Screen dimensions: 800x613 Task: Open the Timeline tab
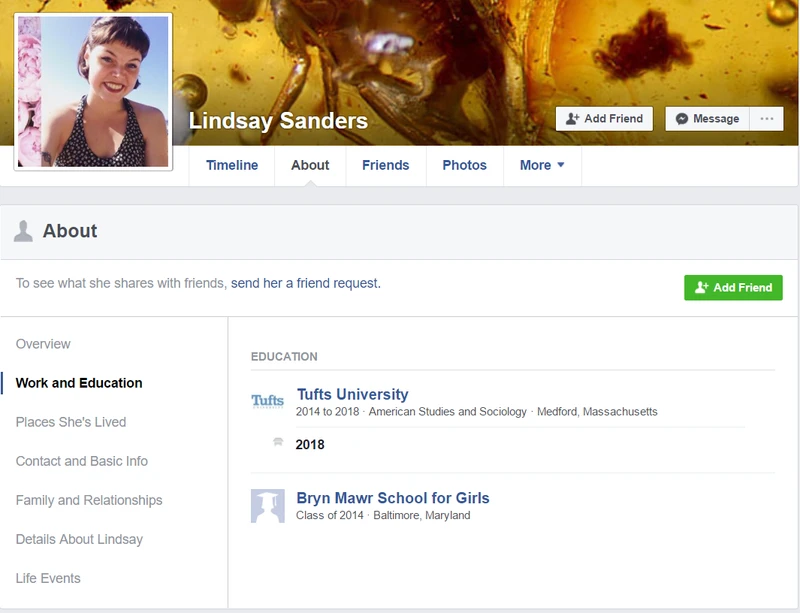click(x=232, y=165)
